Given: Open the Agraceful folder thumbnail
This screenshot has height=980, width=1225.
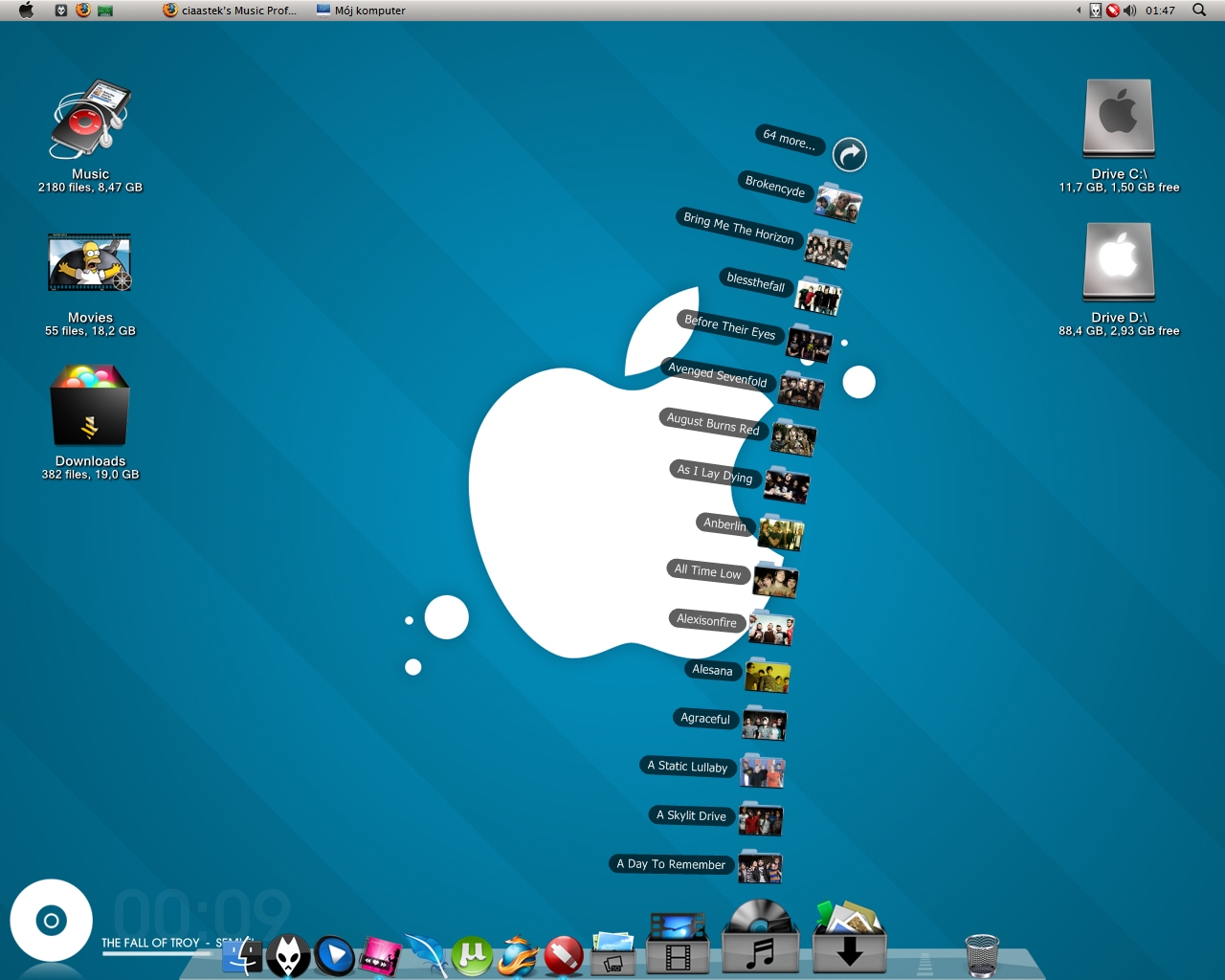Looking at the screenshot, I should (764, 723).
